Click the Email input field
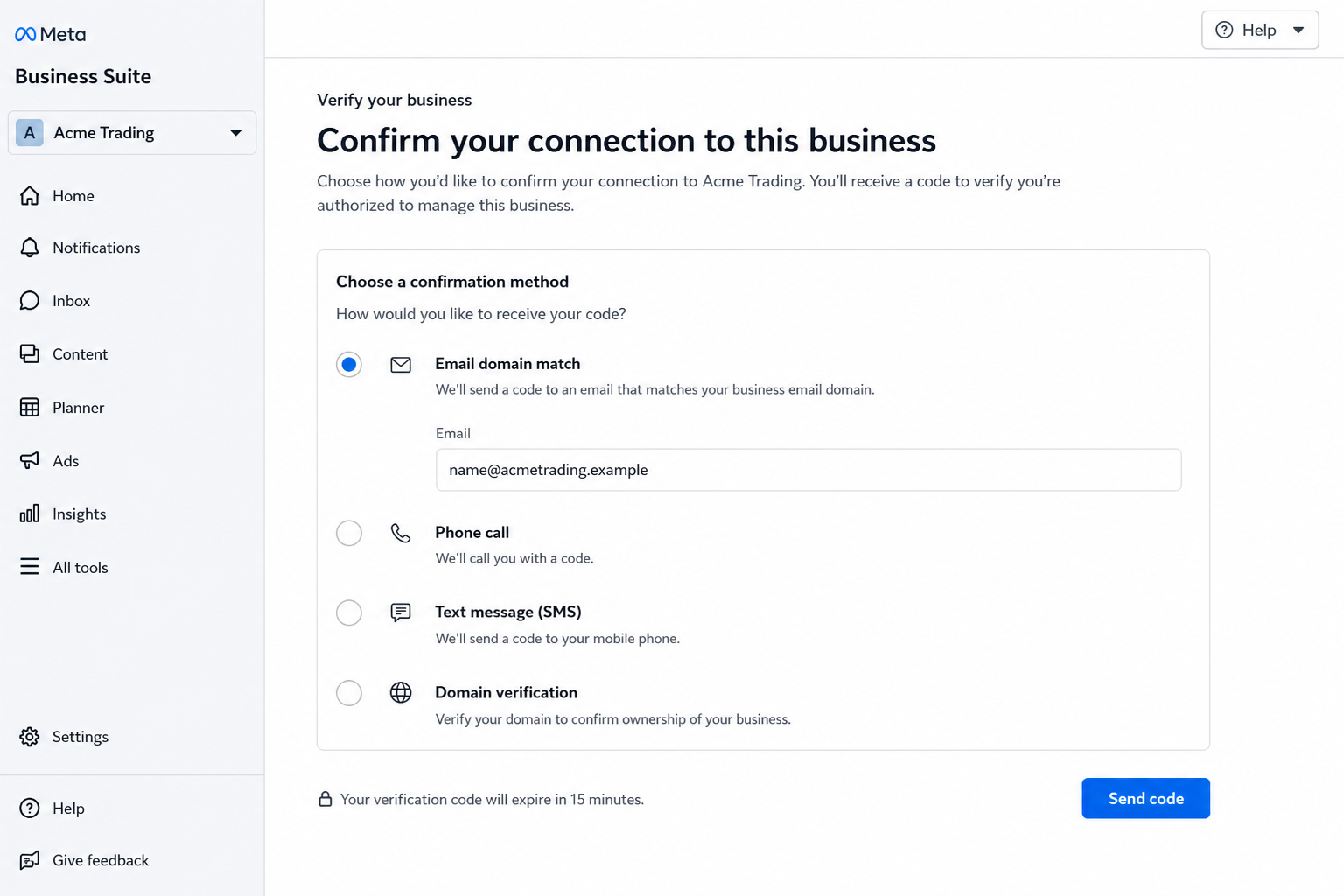 pos(808,470)
